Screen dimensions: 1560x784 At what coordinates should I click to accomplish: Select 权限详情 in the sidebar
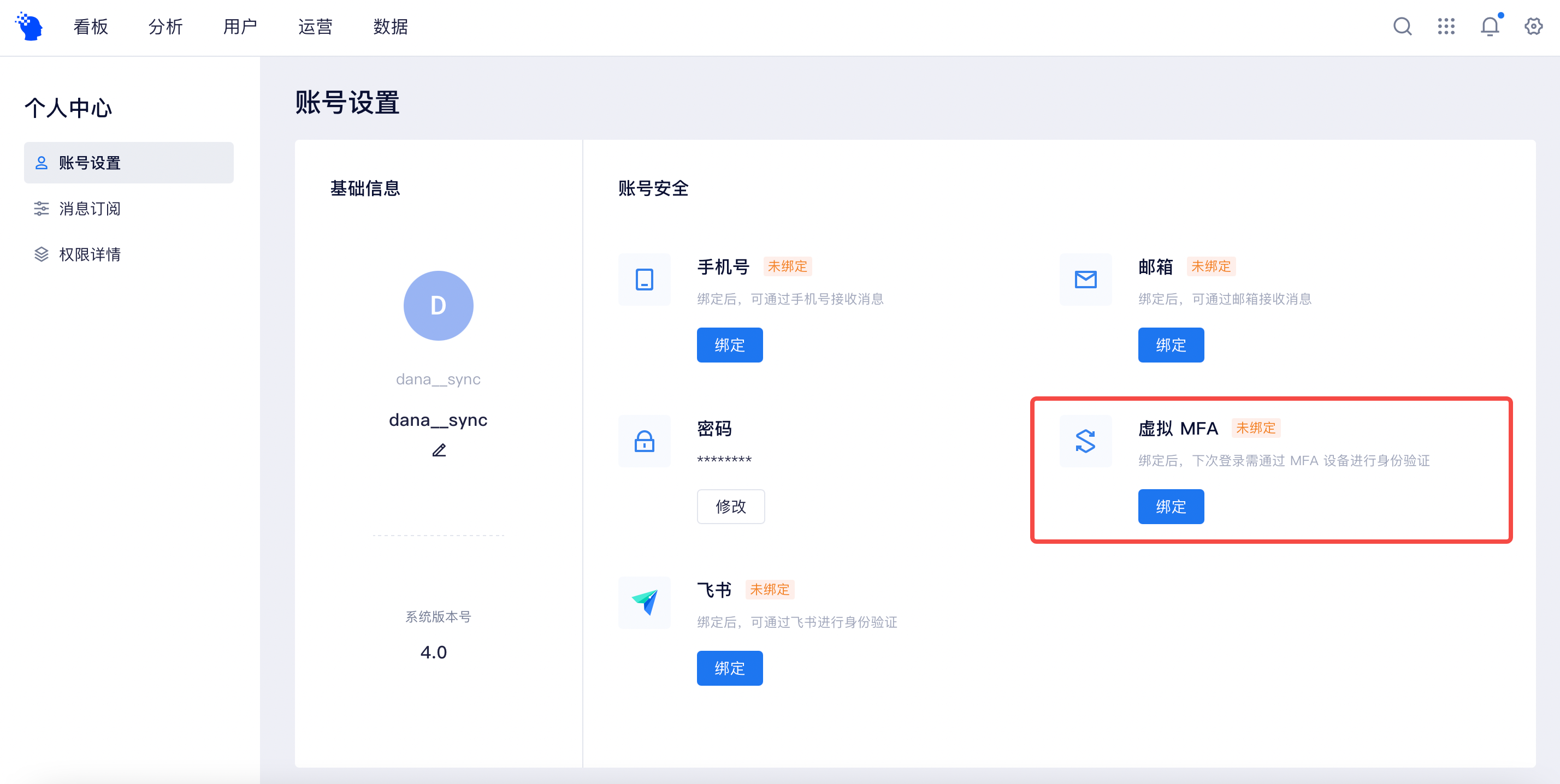[90, 254]
